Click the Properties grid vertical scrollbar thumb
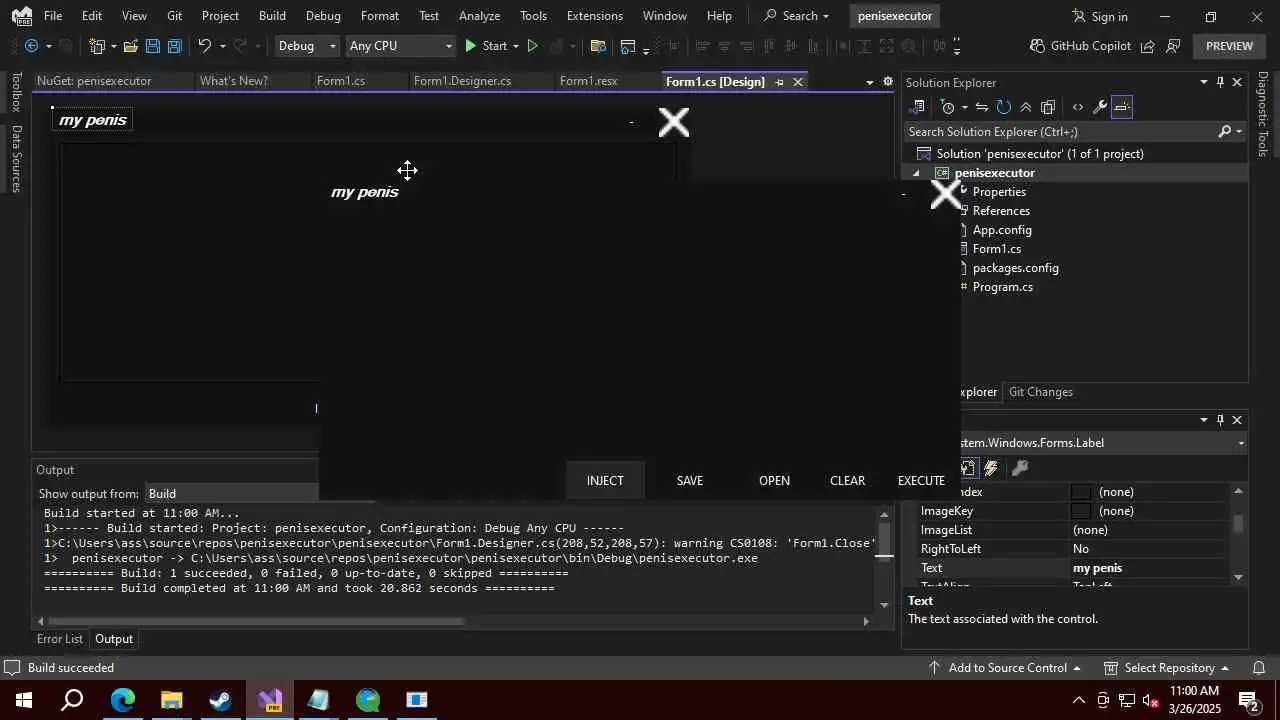Viewport: 1280px width, 720px height. pos(1238,523)
